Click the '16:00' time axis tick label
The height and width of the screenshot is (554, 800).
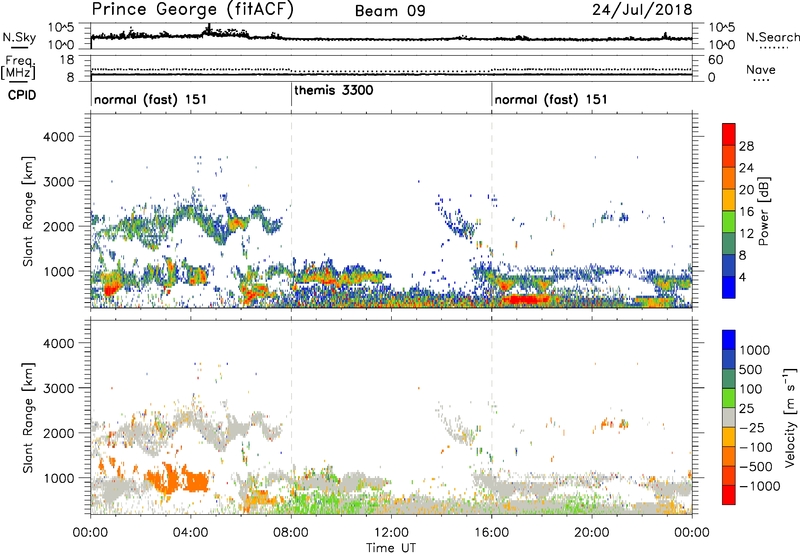(491, 533)
